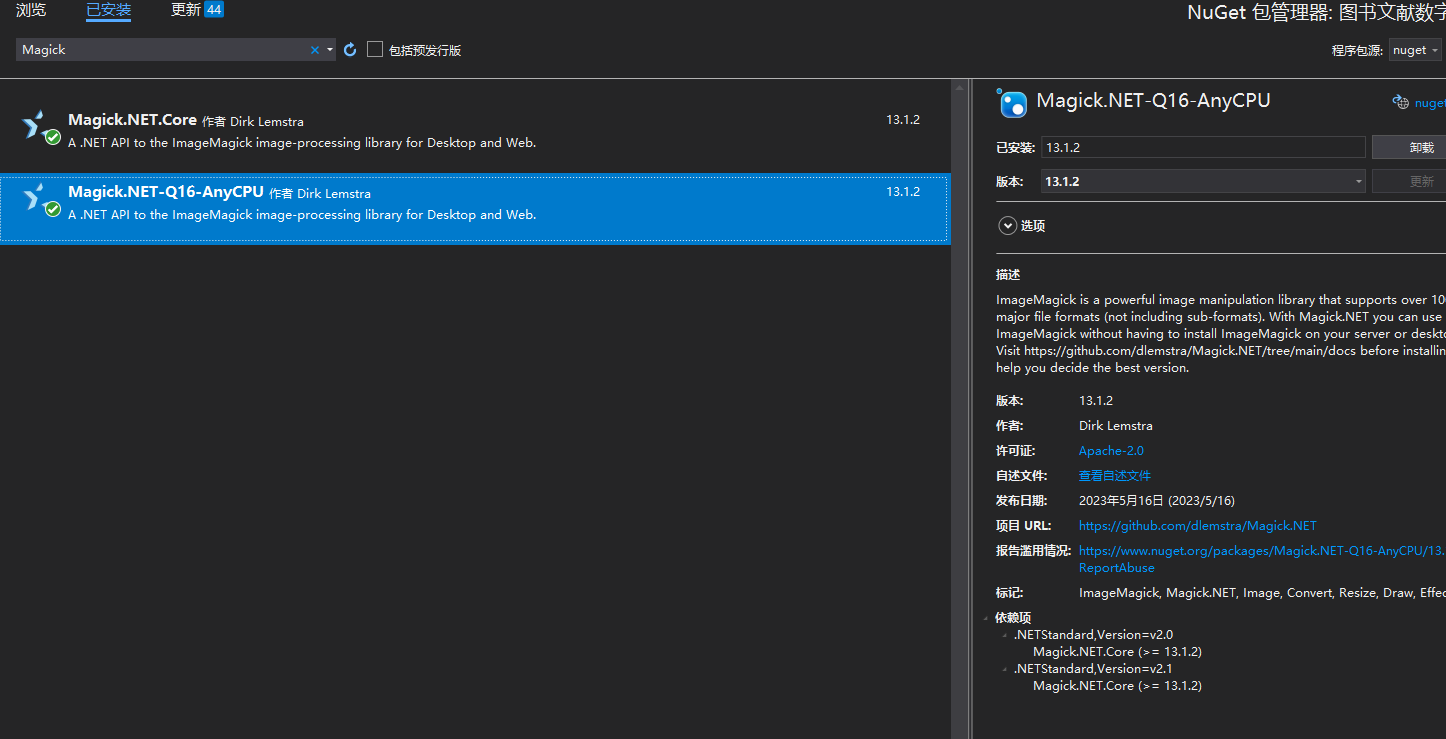
Task: Click the detail pane package logo
Action: click(x=1012, y=102)
